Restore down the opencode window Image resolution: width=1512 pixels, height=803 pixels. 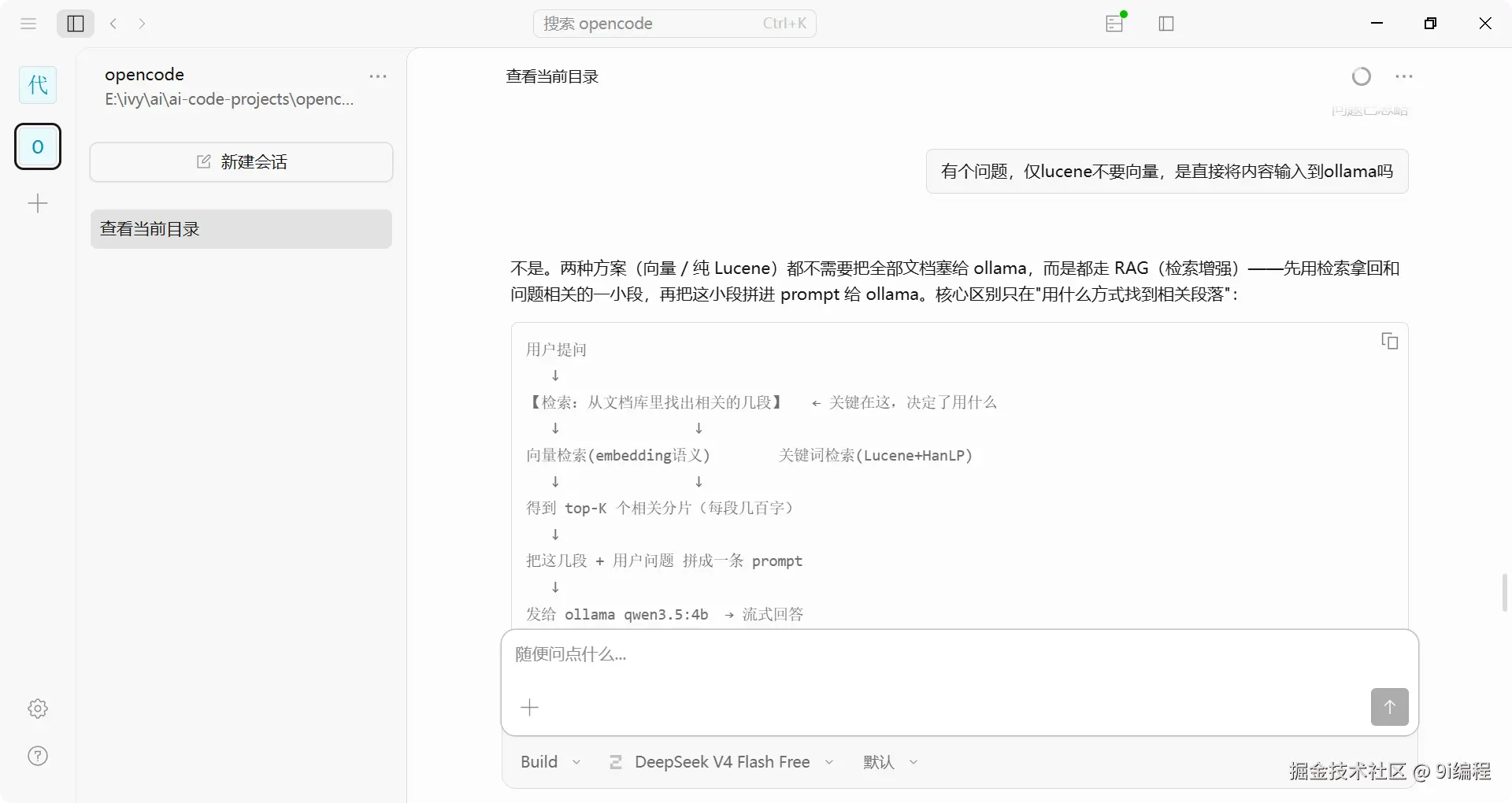click(1431, 24)
